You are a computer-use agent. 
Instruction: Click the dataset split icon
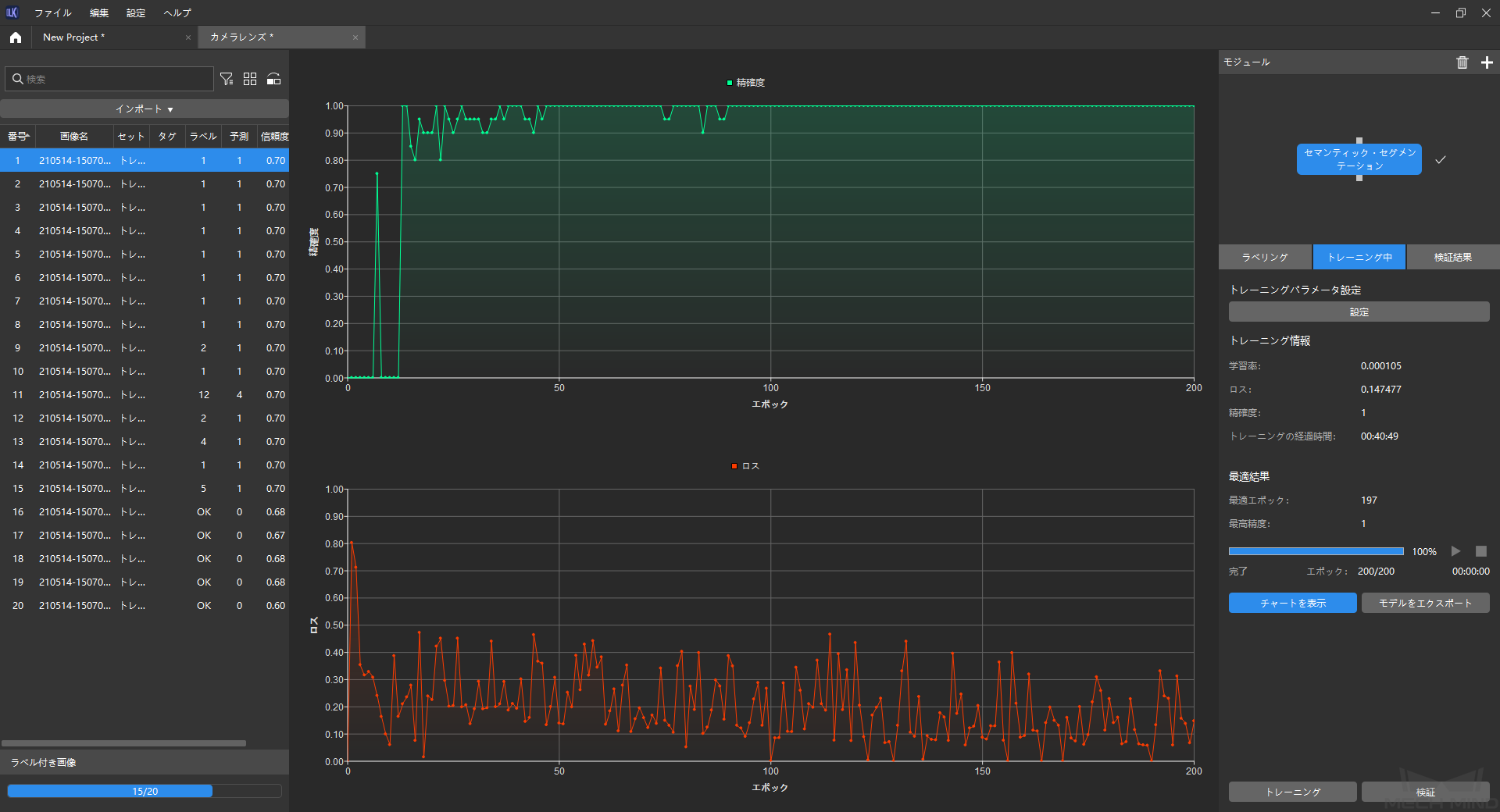click(273, 79)
